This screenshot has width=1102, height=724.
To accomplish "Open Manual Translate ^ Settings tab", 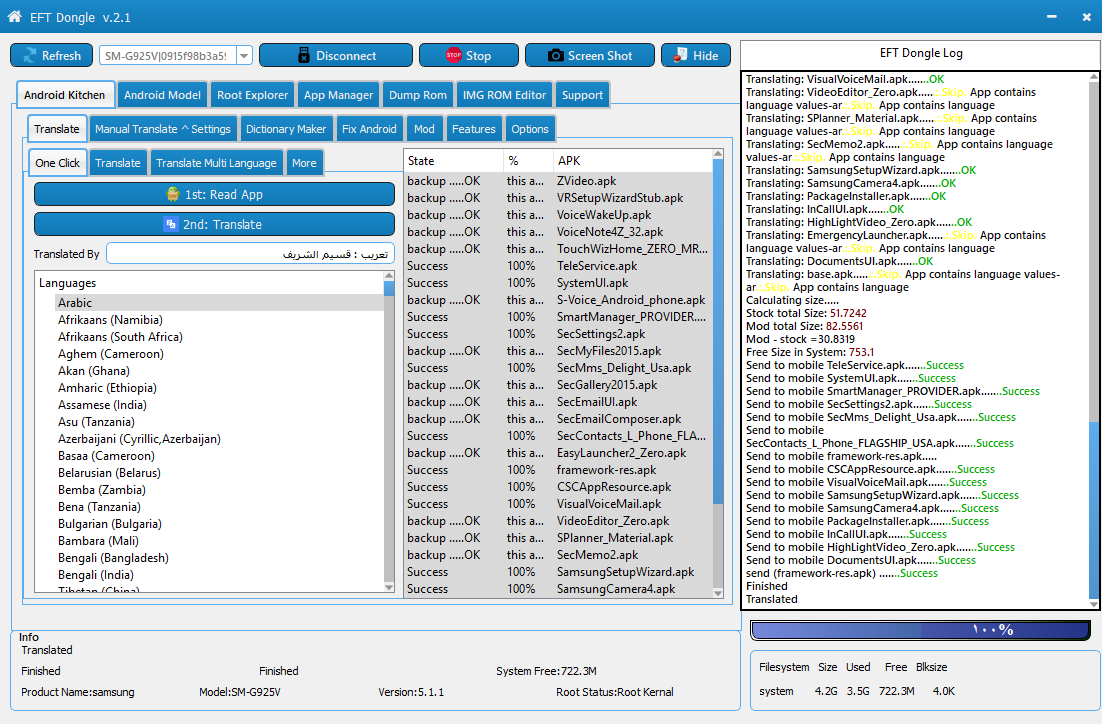I will point(163,129).
